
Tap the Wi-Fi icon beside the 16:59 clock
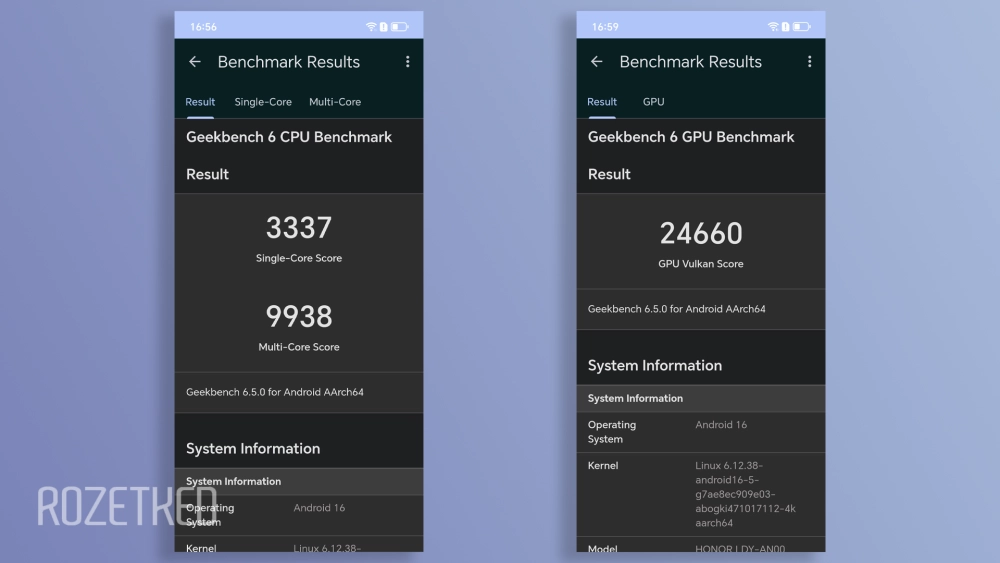point(773,27)
